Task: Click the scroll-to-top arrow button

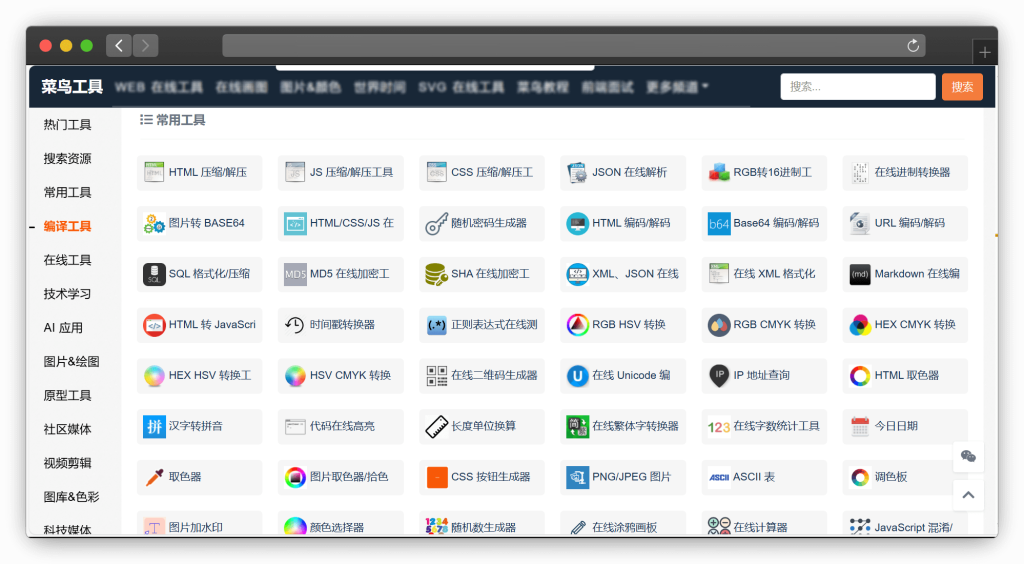Action: (968, 494)
